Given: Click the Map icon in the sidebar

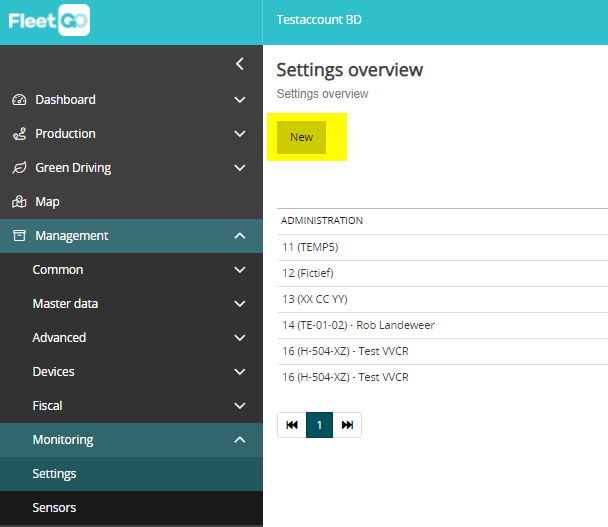Looking at the screenshot, I should pyautogui.click(x=19, y=202).
